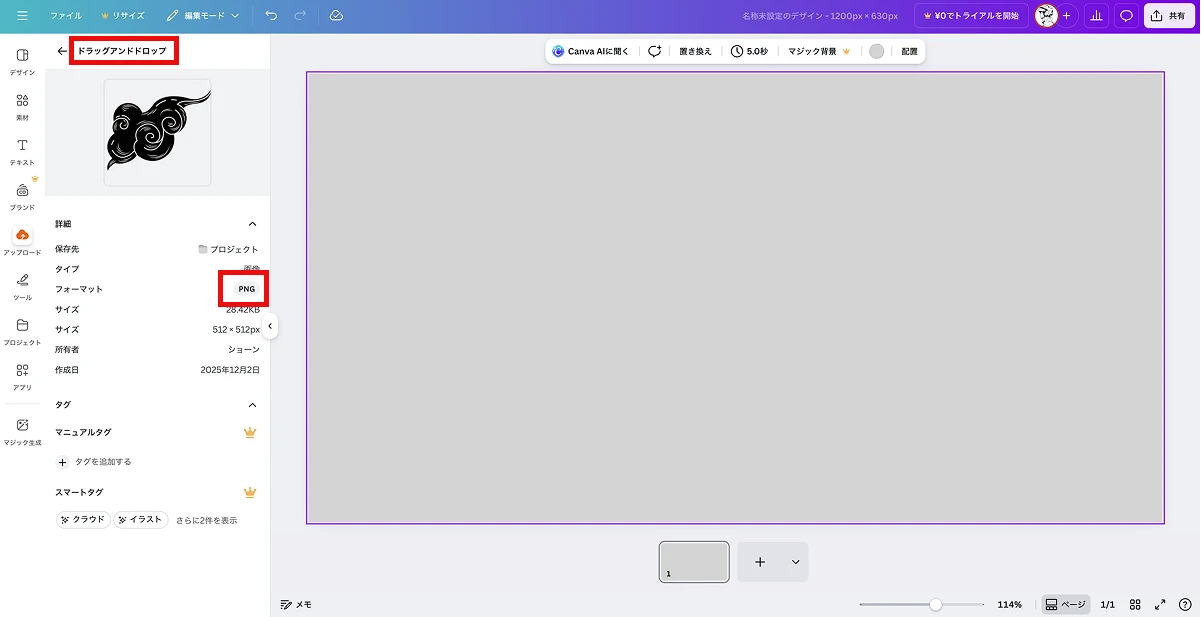
Task: Open the analytics bar chart icon
Action: [1097, 16]
